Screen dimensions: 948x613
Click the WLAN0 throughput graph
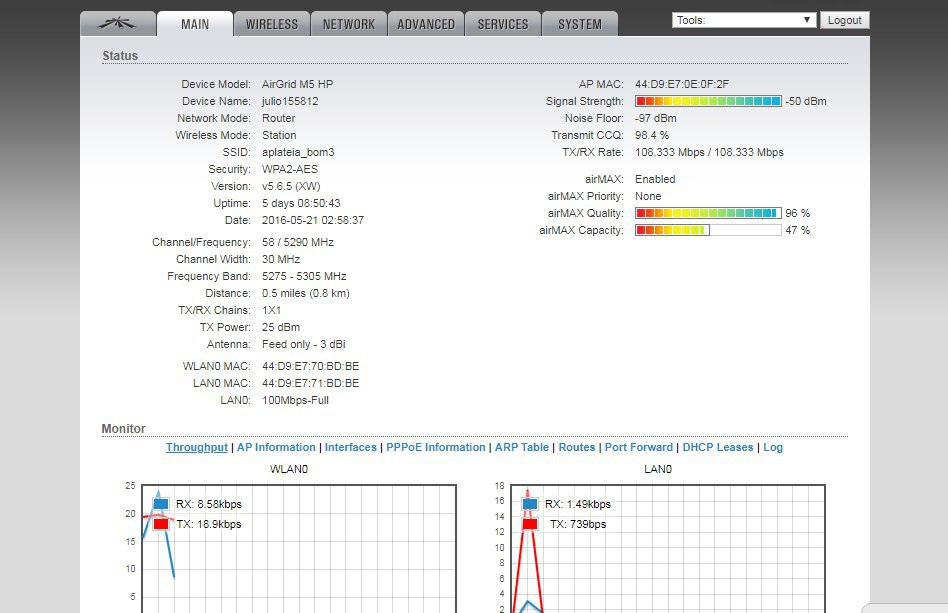(299, 548)
